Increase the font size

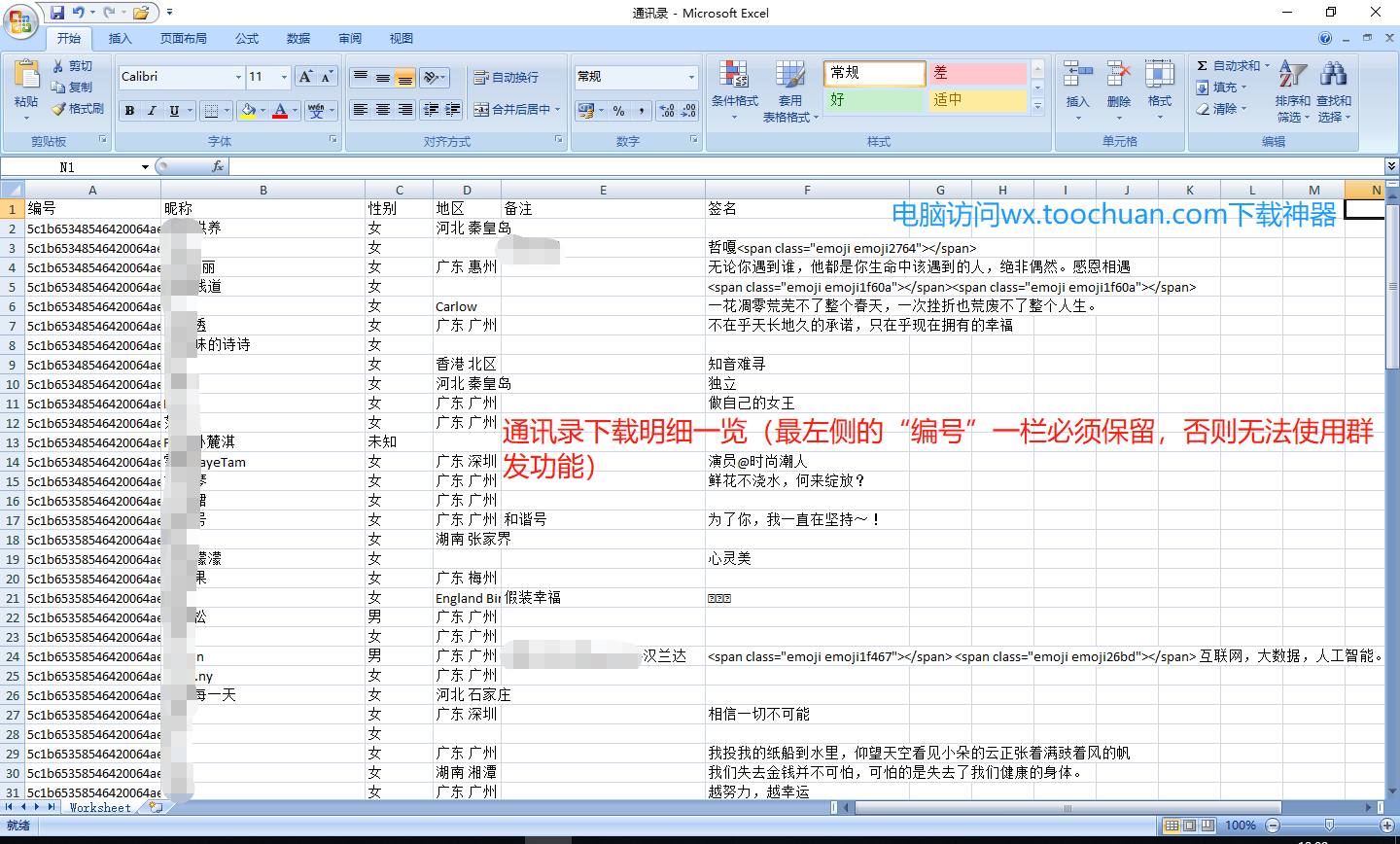(x=305, y=77)
